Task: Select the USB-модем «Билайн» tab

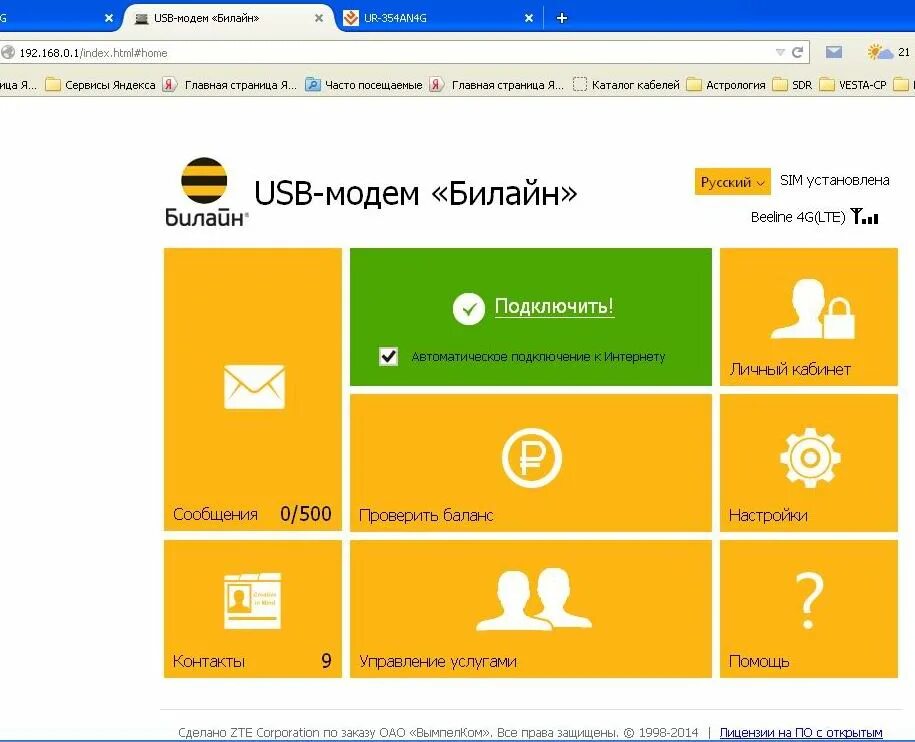Action: [229, 18]
